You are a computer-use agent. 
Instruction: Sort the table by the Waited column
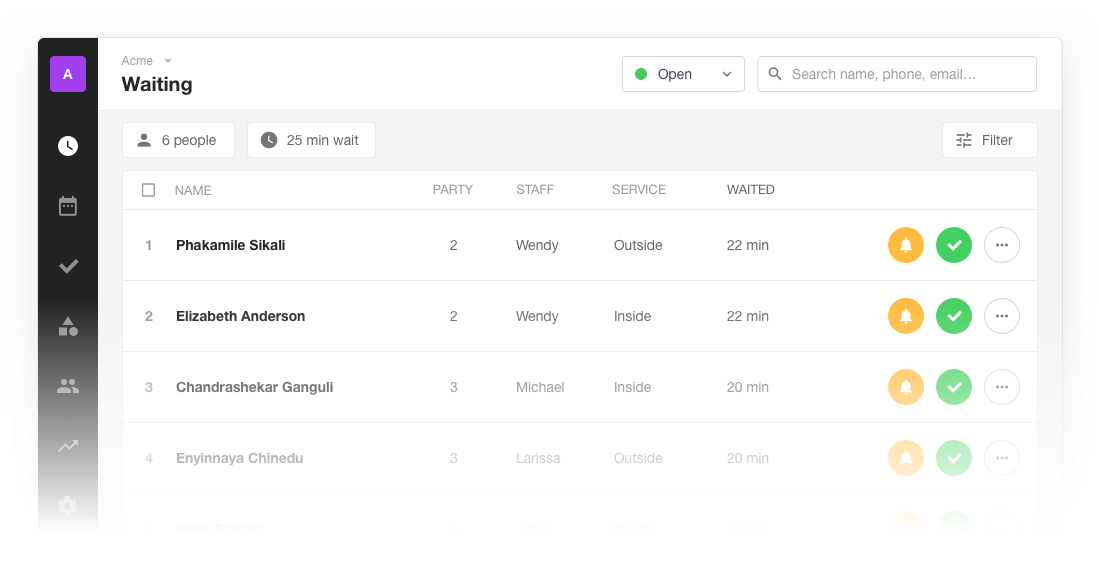click(x=750, y=190)
